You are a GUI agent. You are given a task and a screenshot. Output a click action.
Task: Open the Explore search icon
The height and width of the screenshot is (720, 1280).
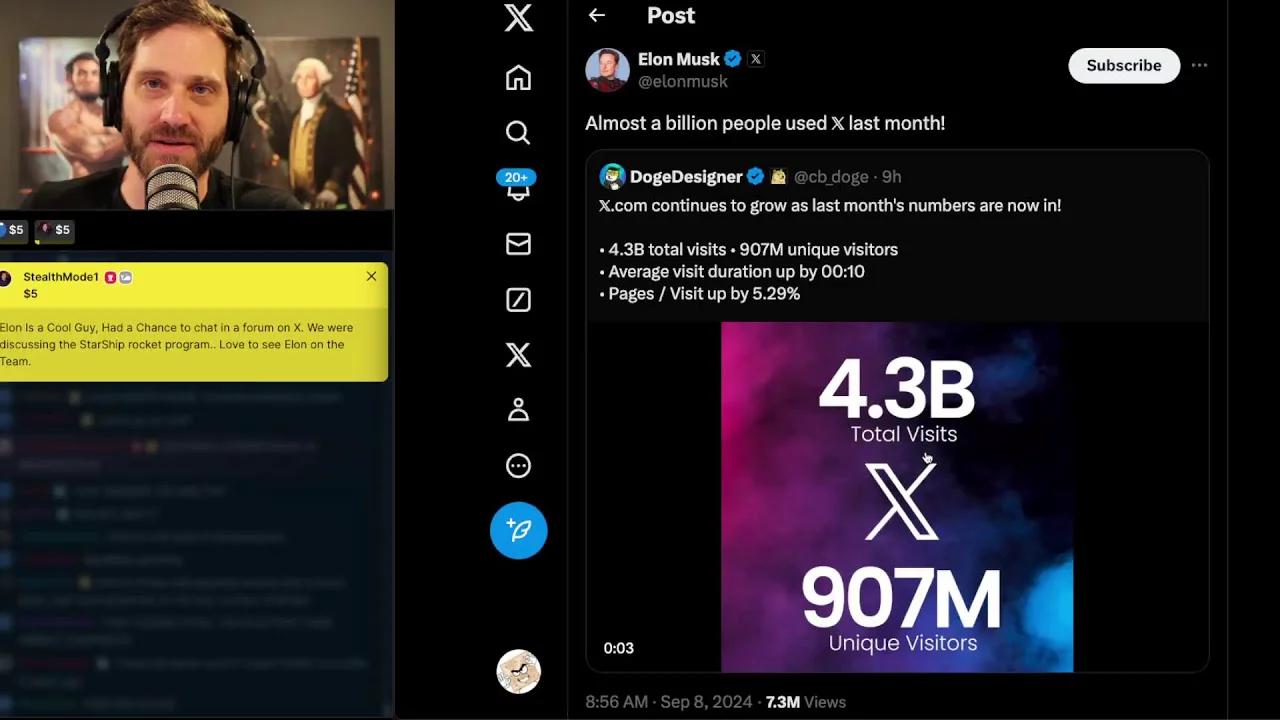pos(518,132)
